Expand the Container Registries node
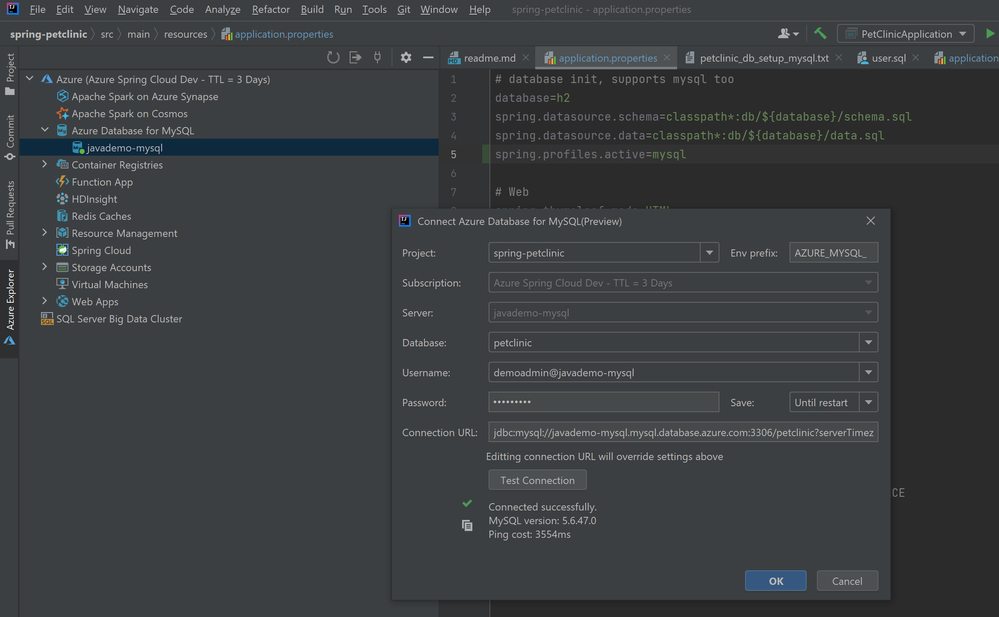The height and width of the screenshot is (617, 999). coord(45,165)
